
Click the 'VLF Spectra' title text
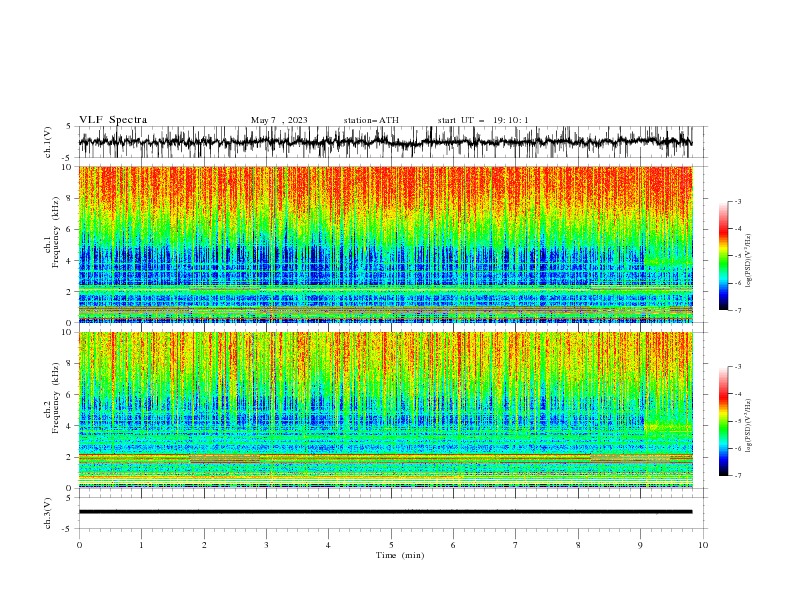(x=113, y=120)
